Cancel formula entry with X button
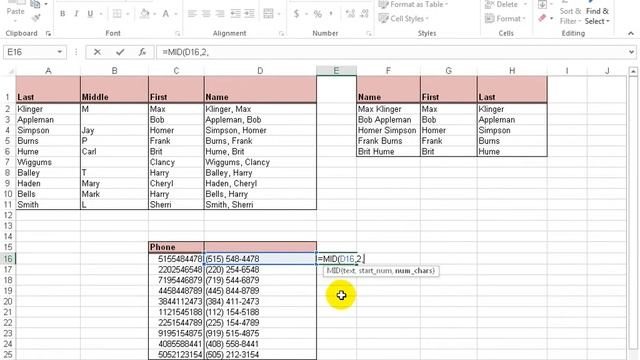 click(97, 52)
